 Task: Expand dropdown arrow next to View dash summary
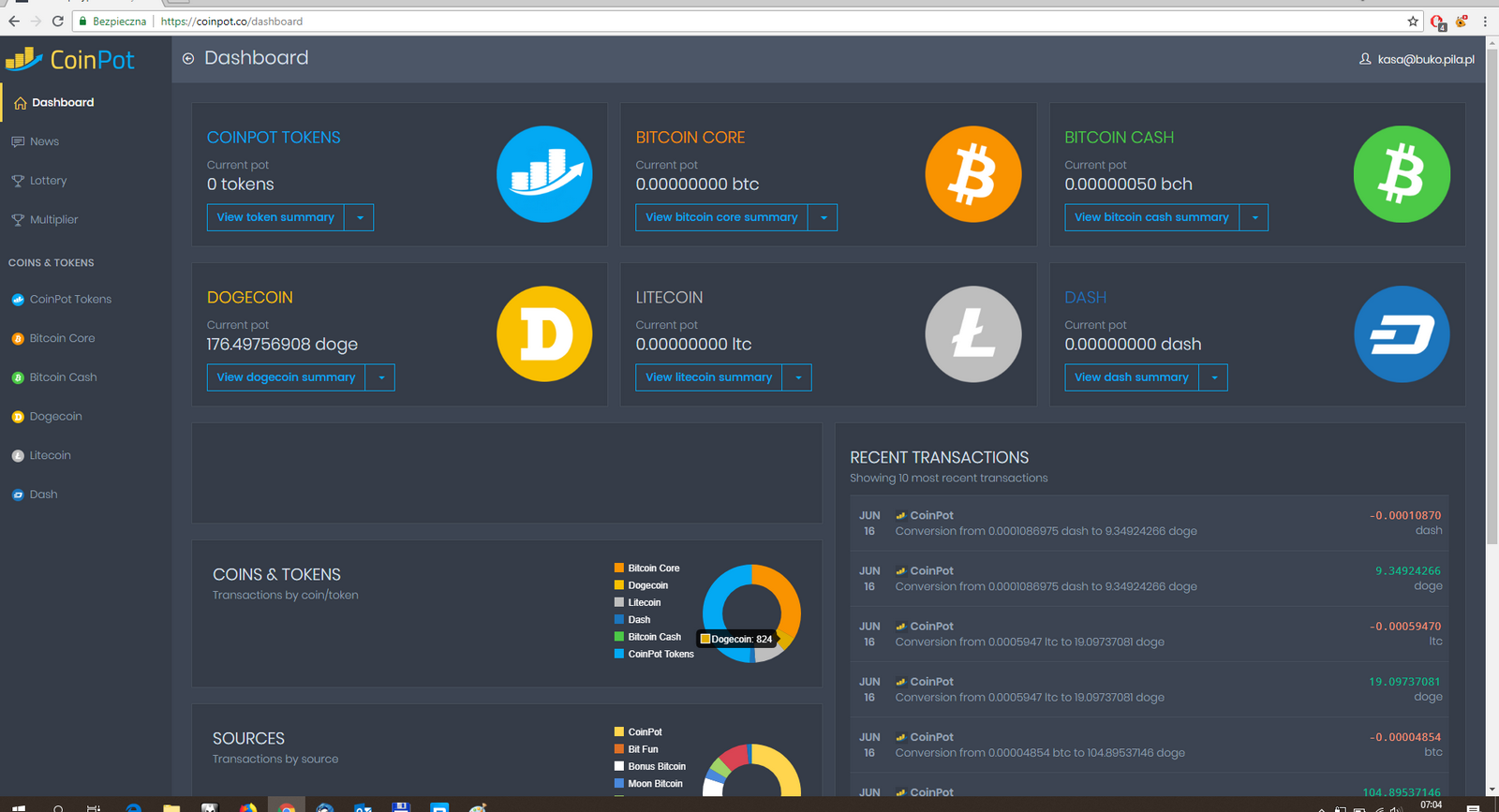[1214, 377]
